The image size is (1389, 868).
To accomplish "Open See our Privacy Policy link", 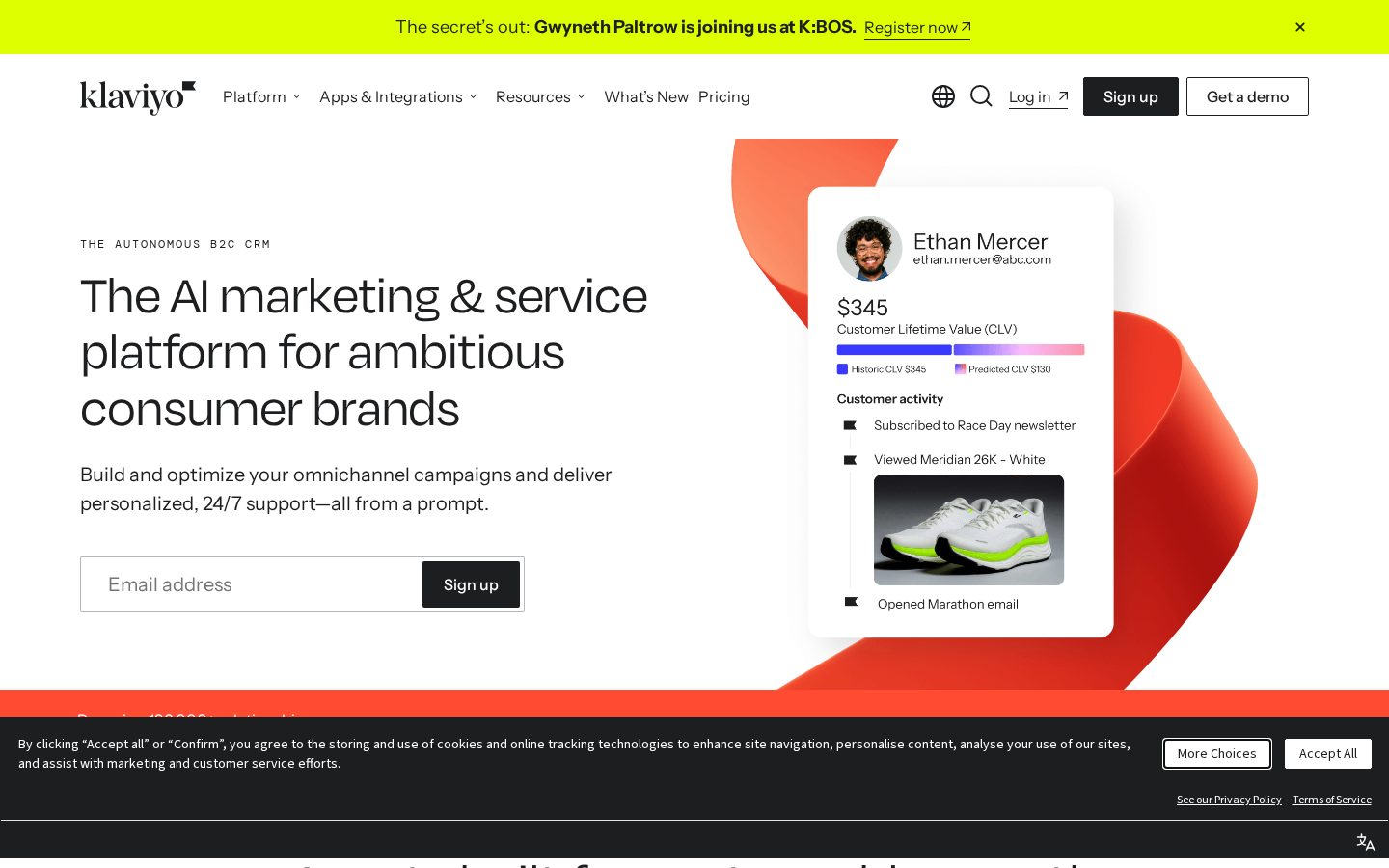I will pos(1229,800).
